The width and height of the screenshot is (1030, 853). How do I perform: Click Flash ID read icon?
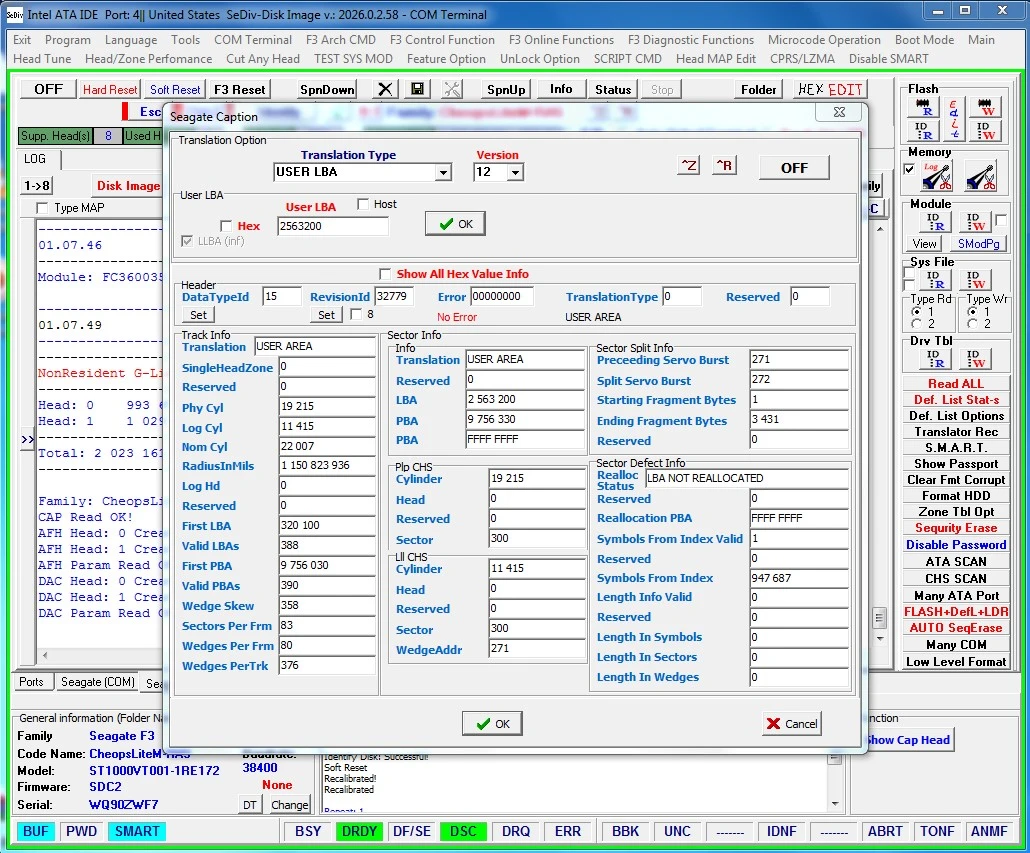[923, 131]
